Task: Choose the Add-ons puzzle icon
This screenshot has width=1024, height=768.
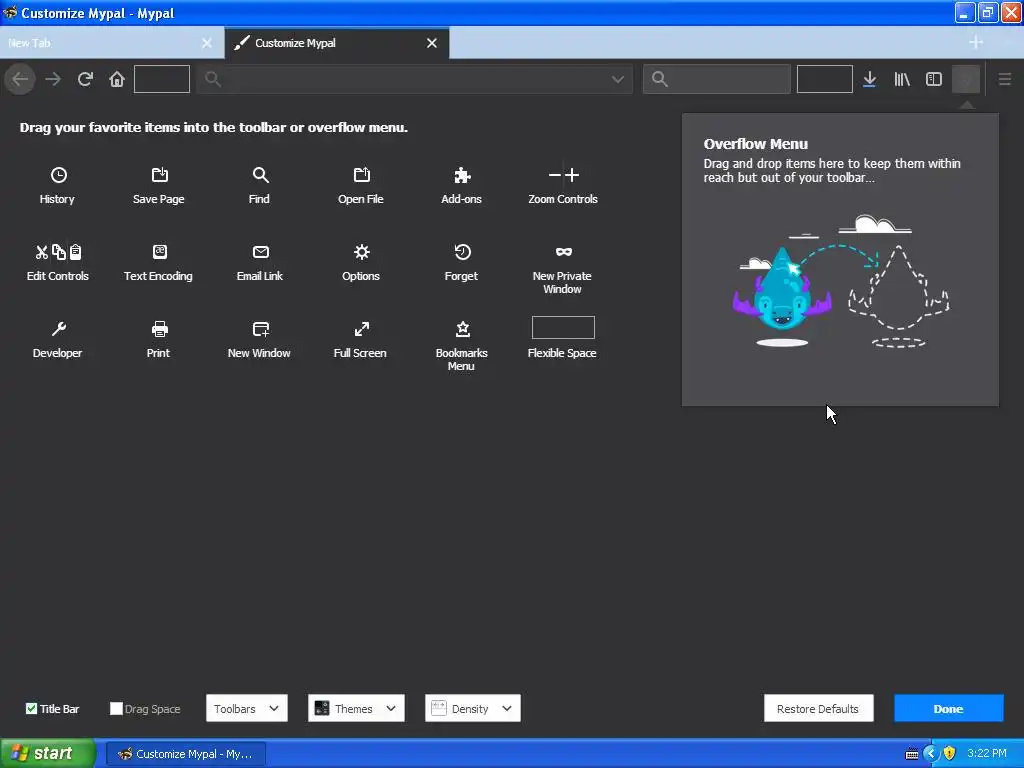Action: point(462,175)
